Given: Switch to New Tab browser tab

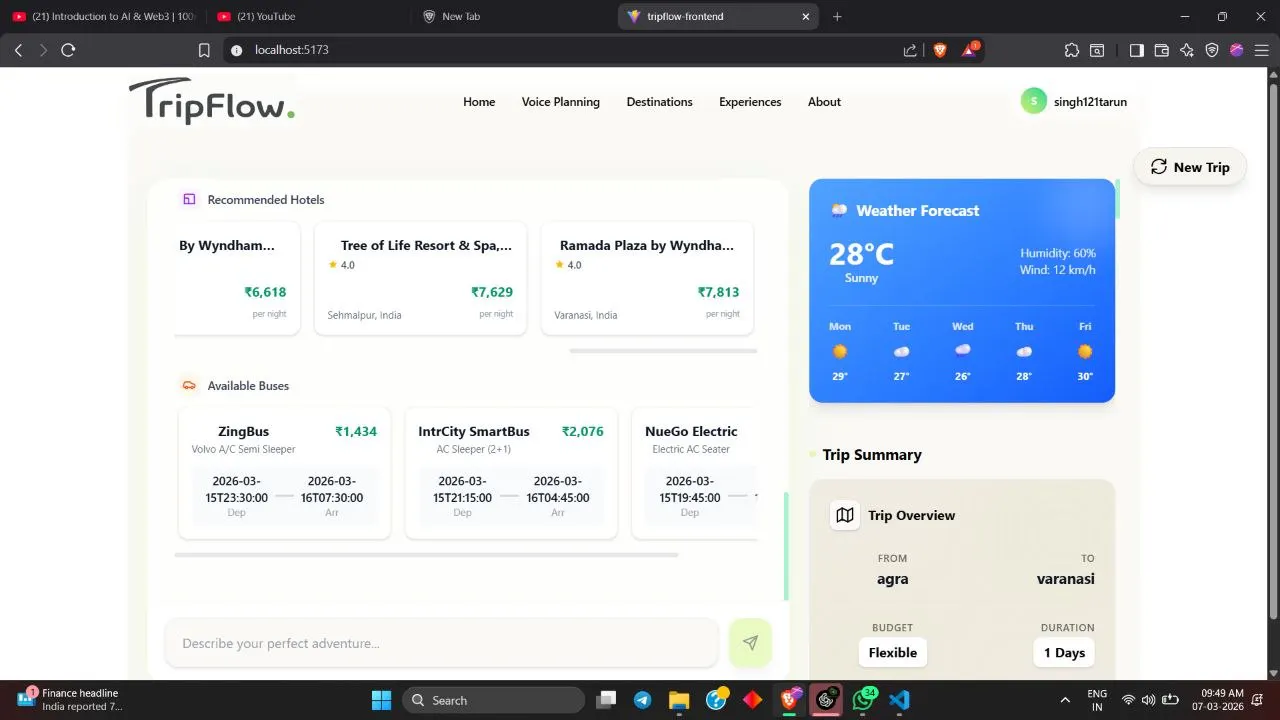Looking at the screenshot, I should (460, 16).
